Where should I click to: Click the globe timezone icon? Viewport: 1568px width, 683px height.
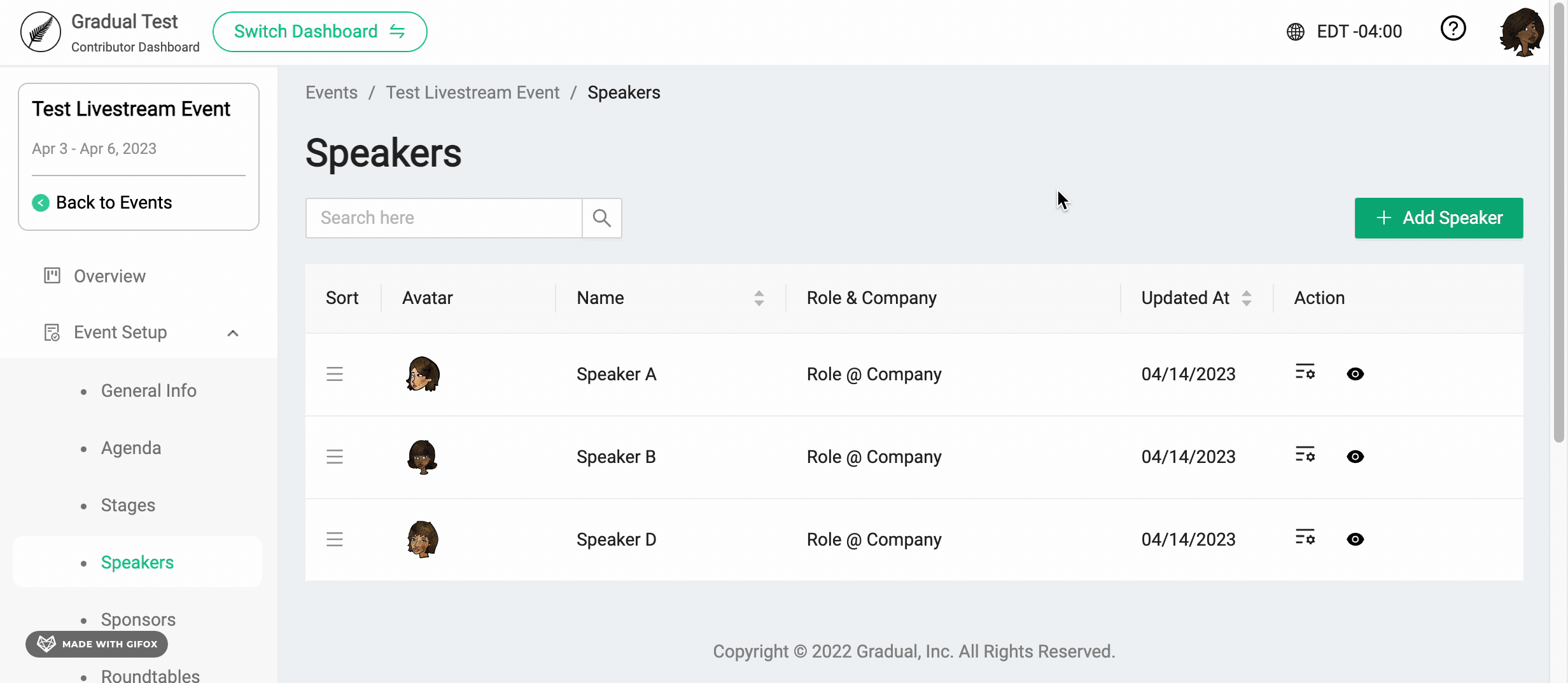click(1295, 32)
